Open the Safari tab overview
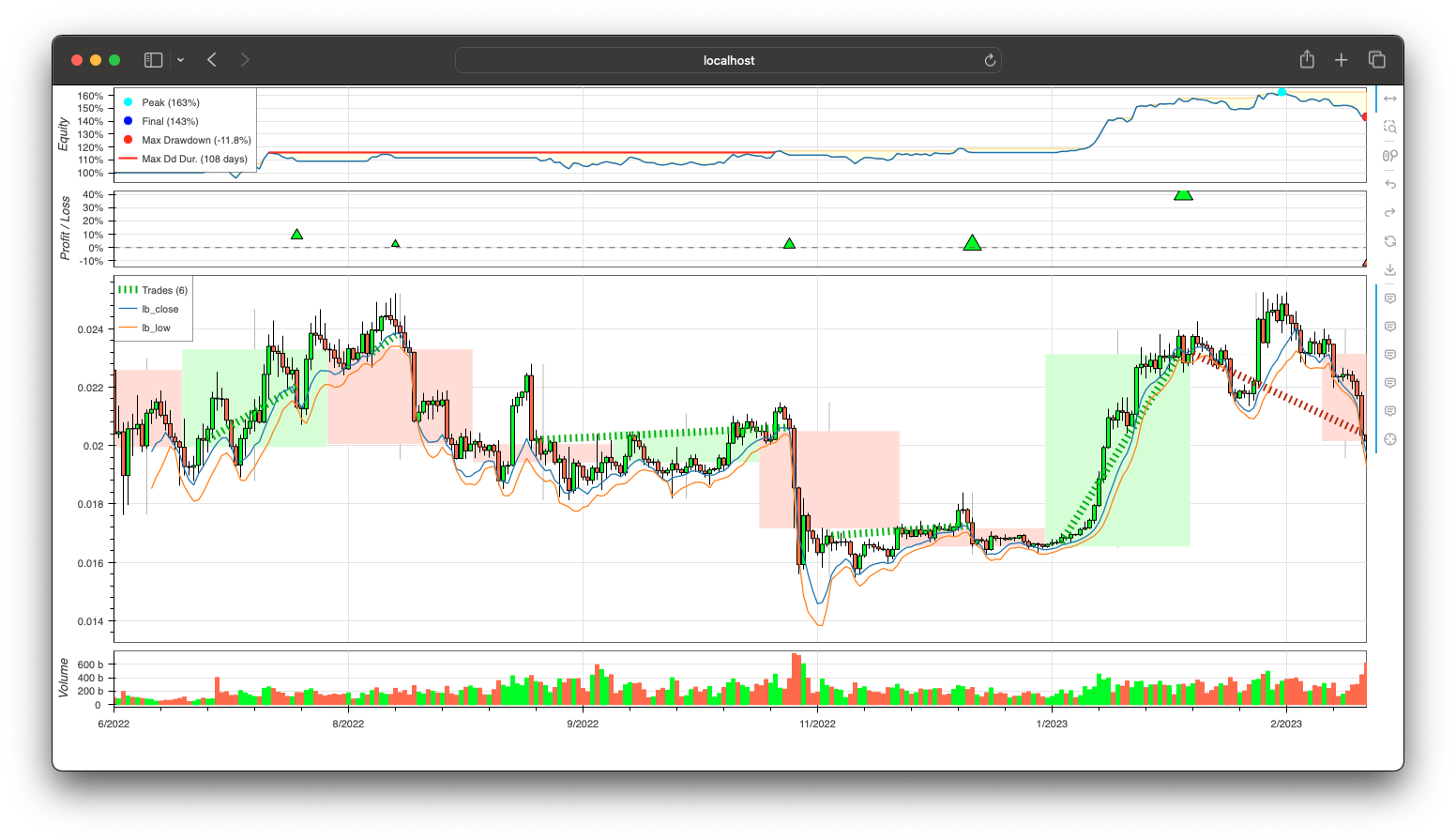 point(1376,60)
